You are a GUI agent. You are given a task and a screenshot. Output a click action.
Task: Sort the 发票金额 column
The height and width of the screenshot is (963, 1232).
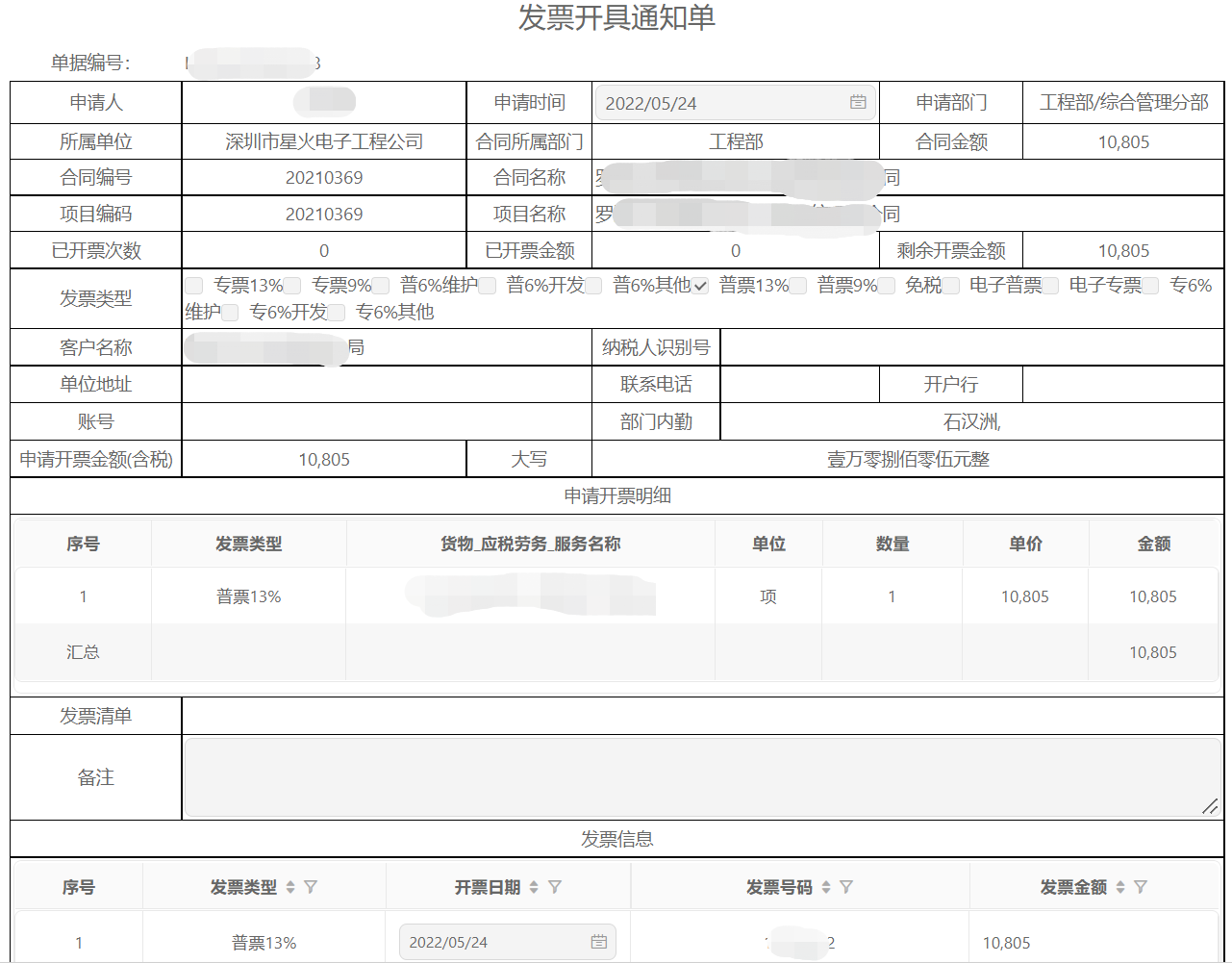pyautogui.click(x=1120, y=887)
